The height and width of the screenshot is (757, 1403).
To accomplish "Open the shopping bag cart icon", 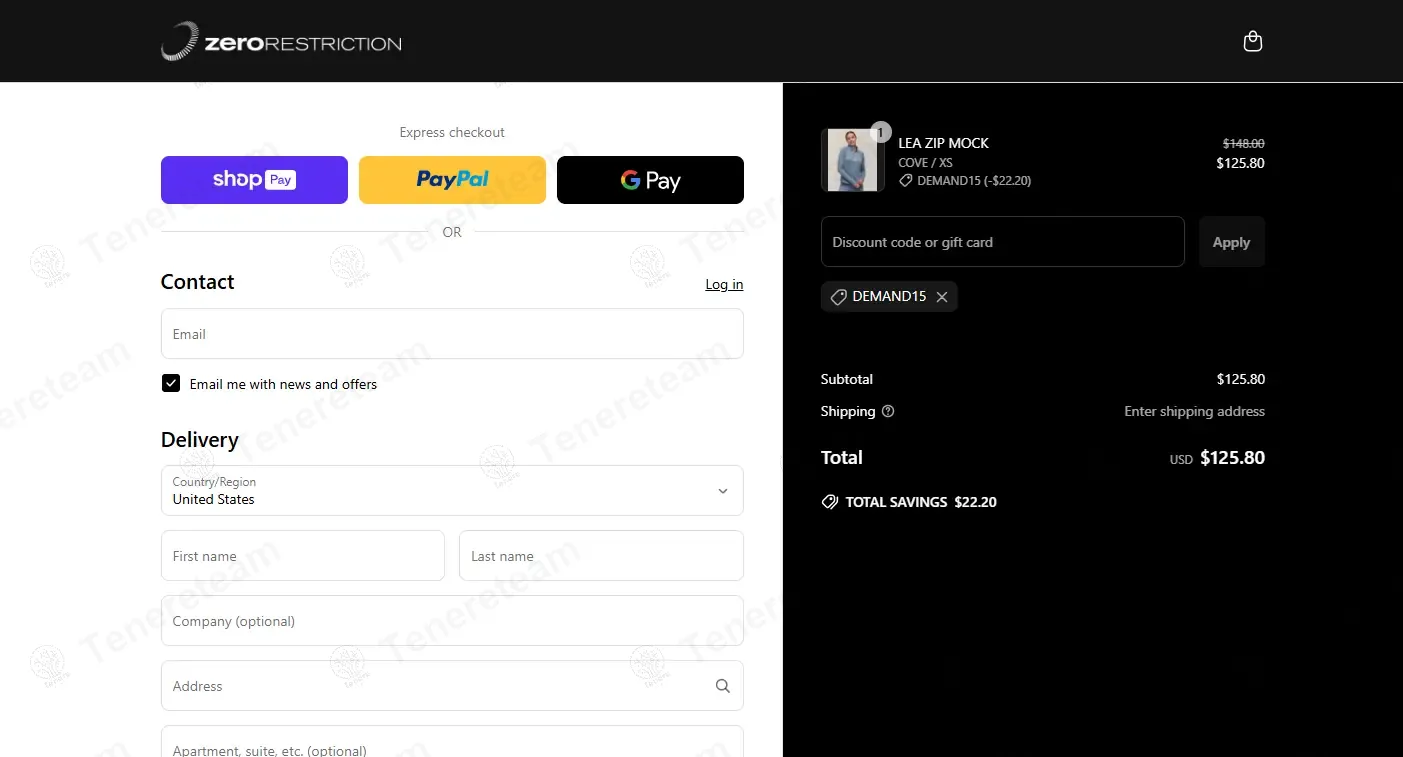I will click(x=1252, y=42).
